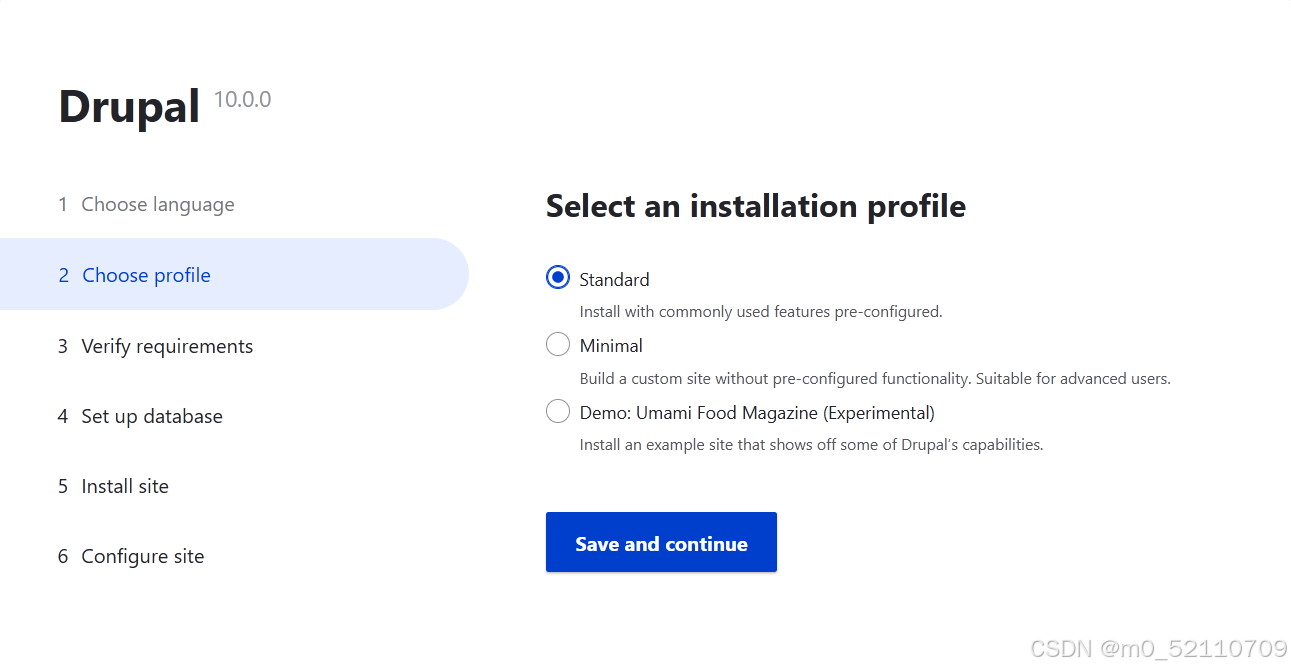
Task: Select the Standard installation profile radio button
Action: tap(558, 278)
